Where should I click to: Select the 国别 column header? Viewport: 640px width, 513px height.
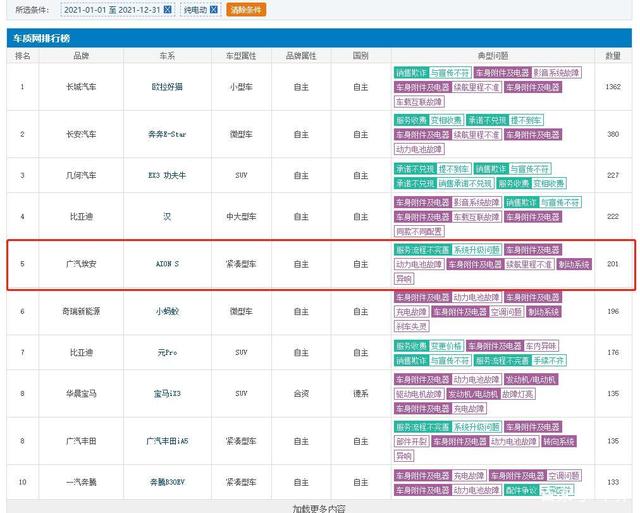point(361,56)
